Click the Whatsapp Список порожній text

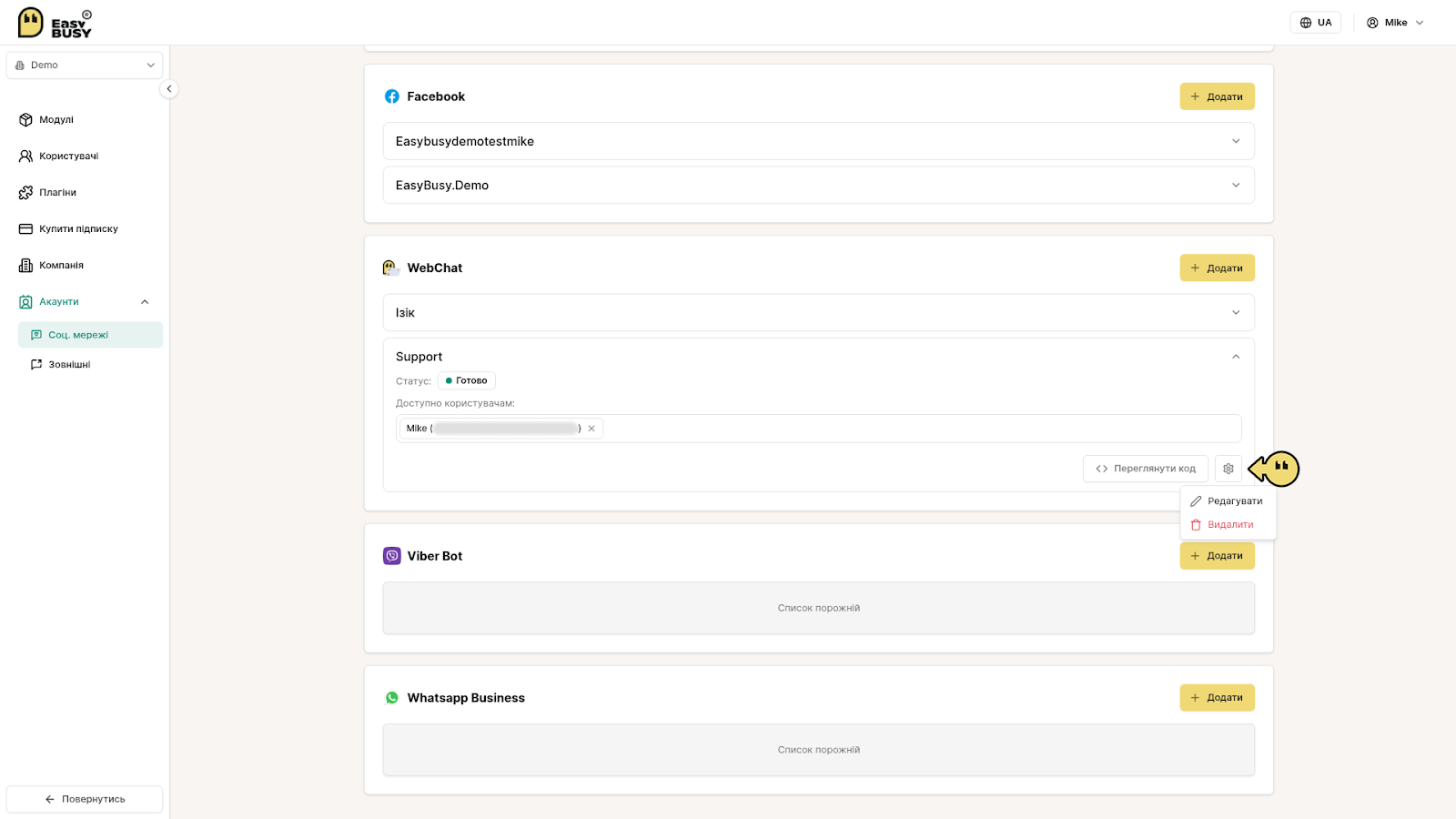pos(819,750)
